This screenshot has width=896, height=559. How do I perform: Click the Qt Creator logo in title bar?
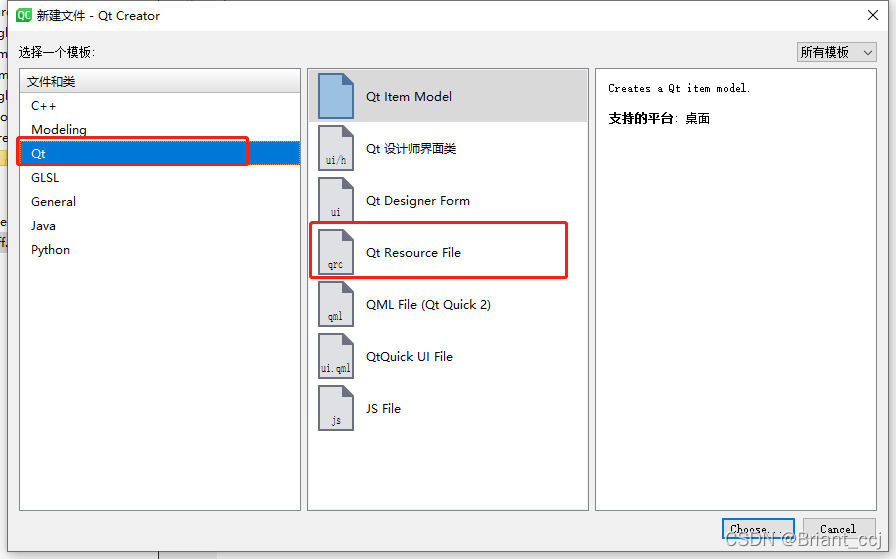click(24, 15)
